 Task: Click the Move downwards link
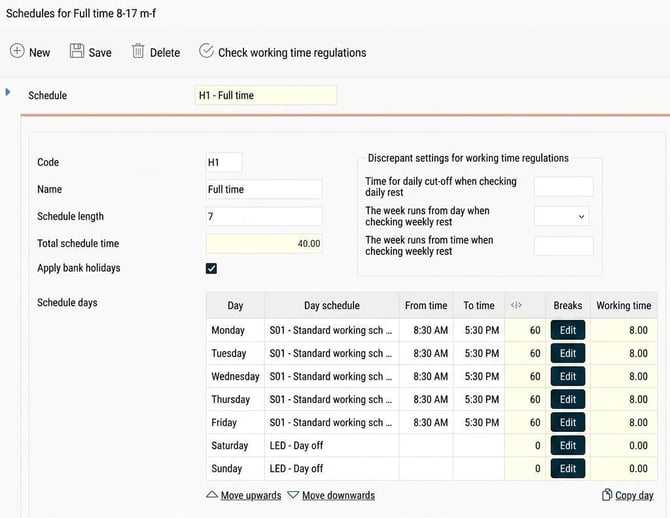tap(338, 495)
